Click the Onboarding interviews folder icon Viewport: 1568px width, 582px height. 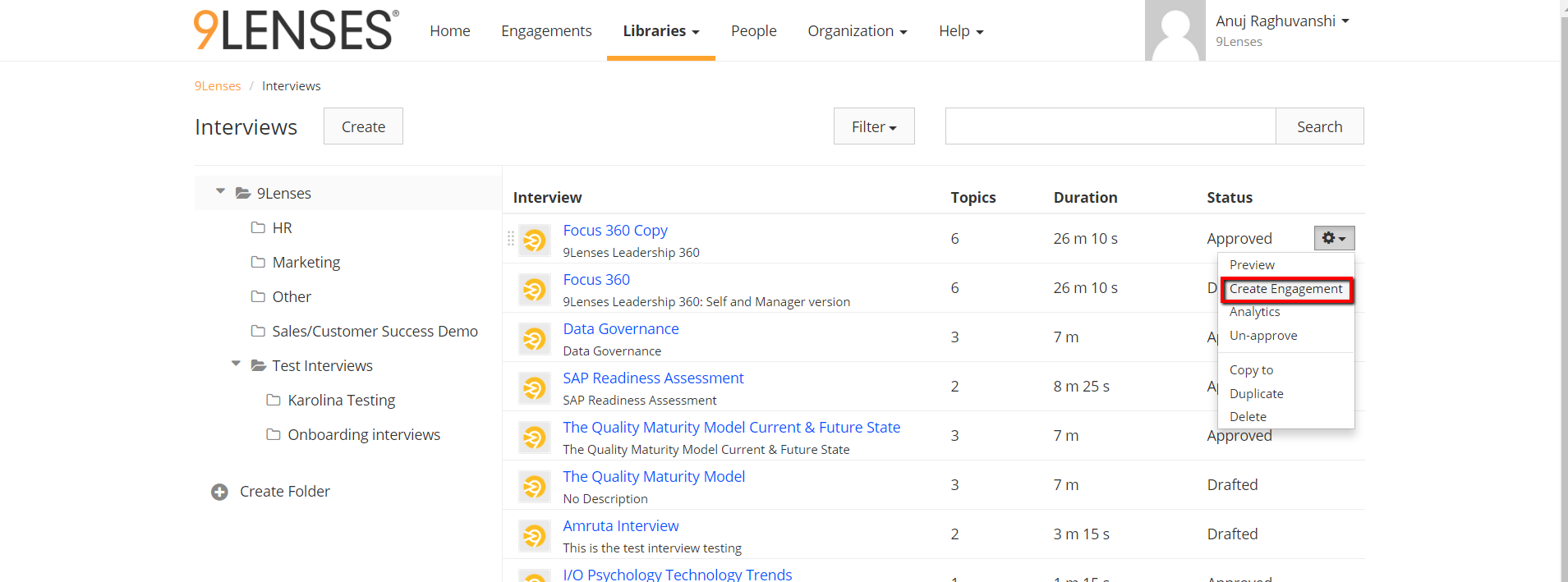274,434
